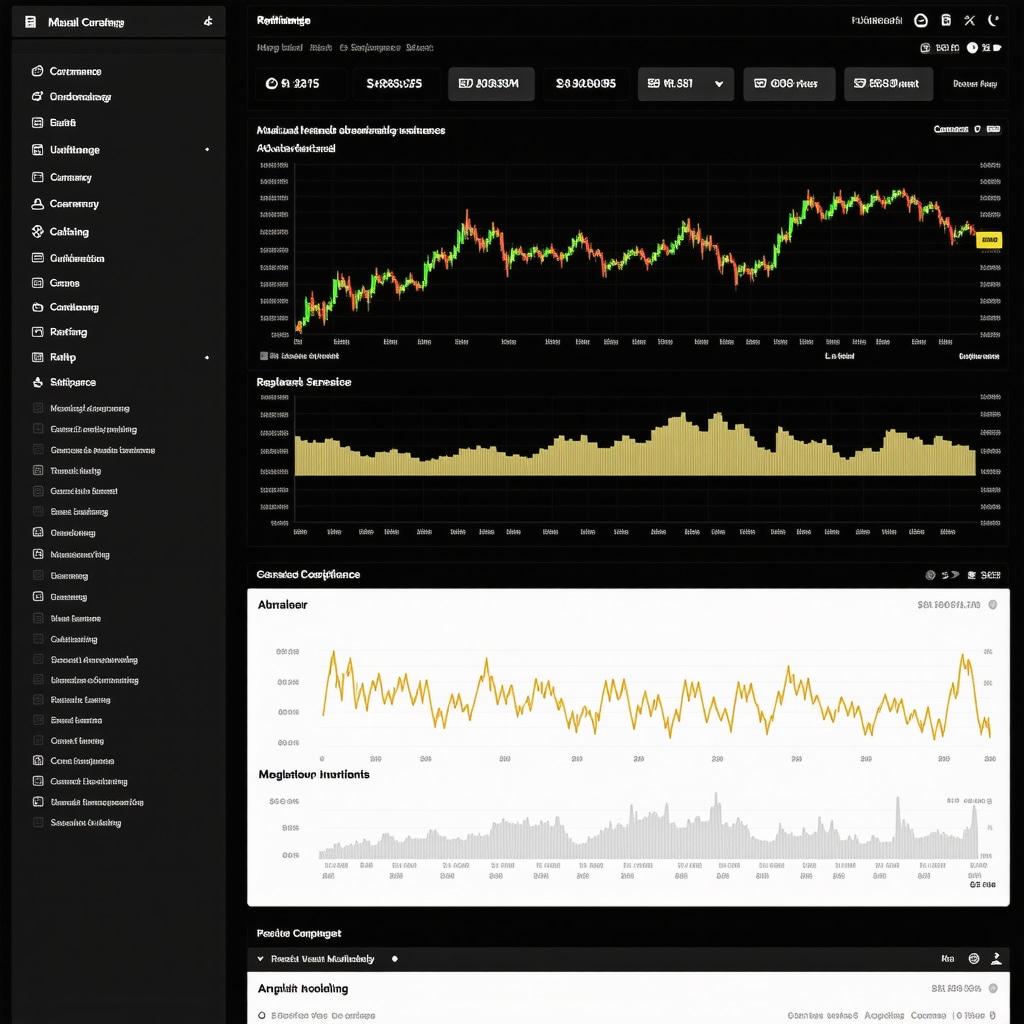The width and height of the screenshot is (1024, 1024).
Task: Click the toolbar button right of the chevron dropdown
Action: [x=789, y=84]
